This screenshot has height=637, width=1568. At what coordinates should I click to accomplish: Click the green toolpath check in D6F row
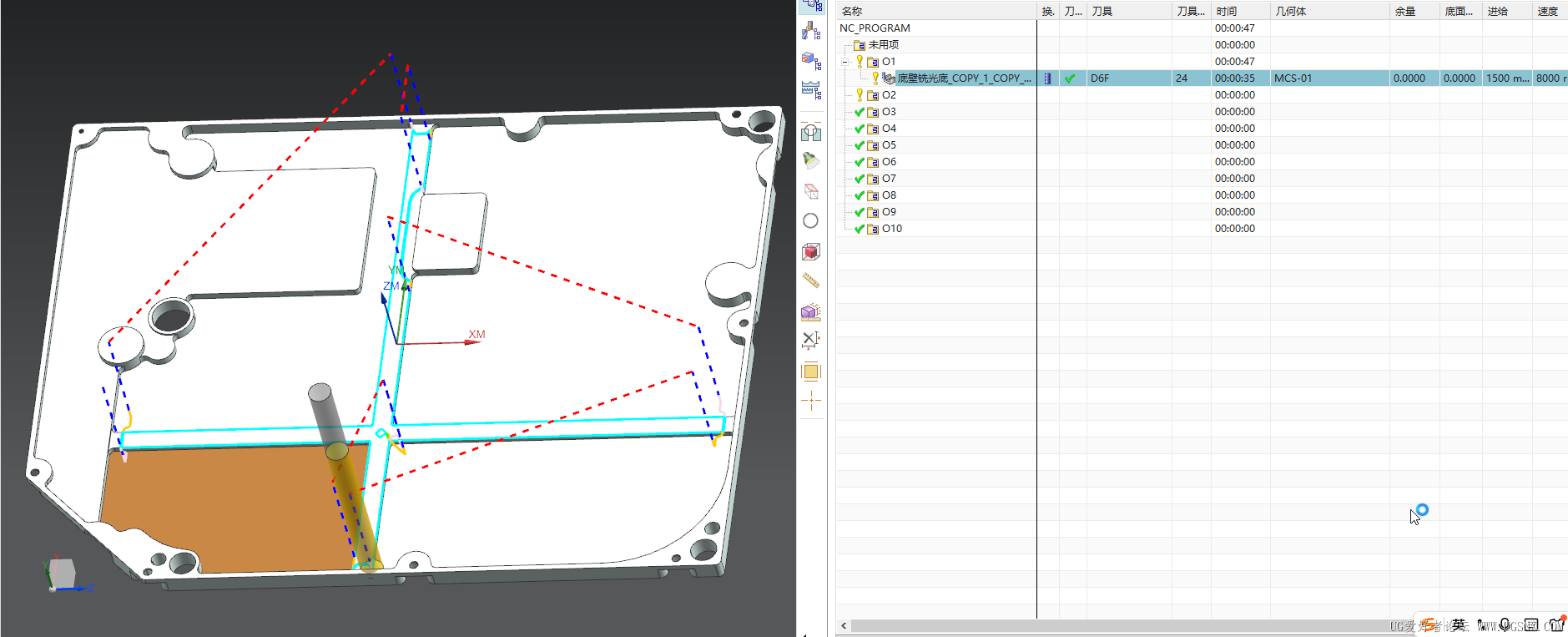[1070, 78]
